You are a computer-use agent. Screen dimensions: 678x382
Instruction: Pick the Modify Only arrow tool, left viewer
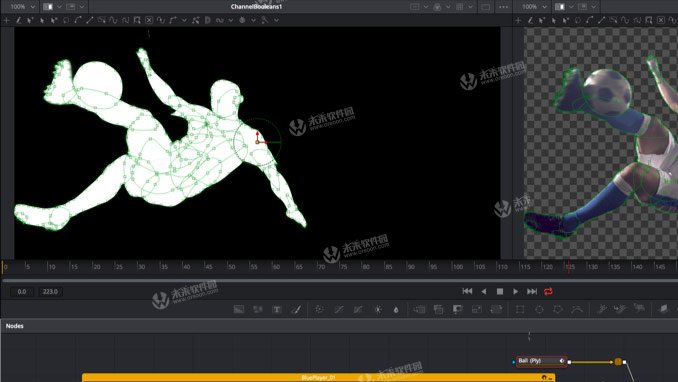tap(42, 20)
